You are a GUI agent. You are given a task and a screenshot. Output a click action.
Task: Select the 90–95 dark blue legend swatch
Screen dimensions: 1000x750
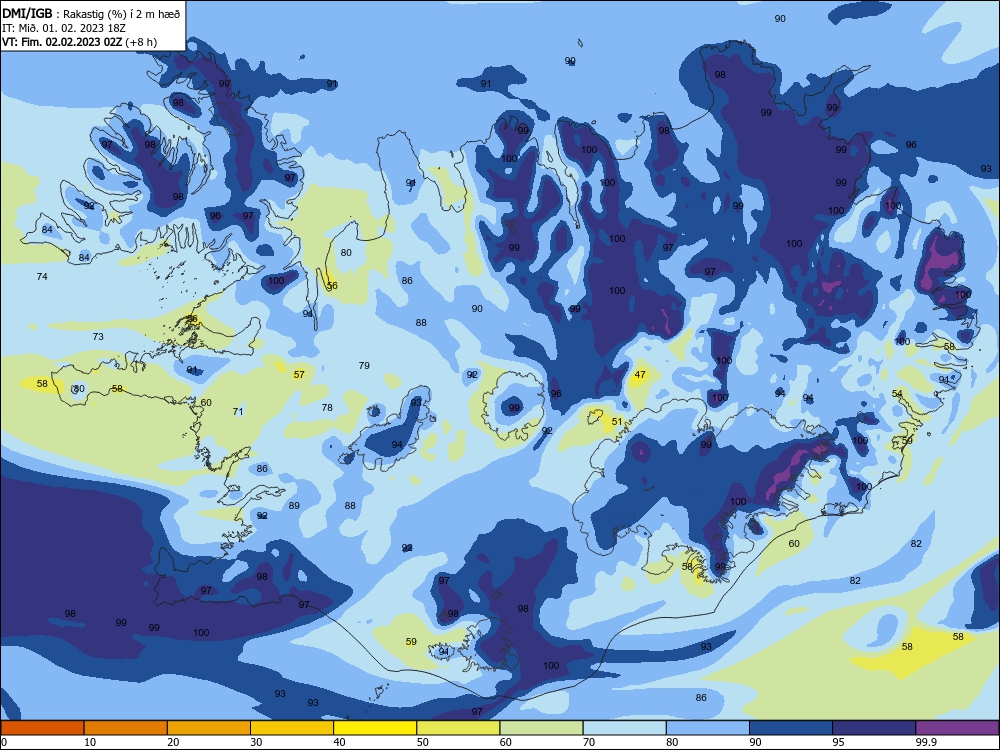coord(791,728)
